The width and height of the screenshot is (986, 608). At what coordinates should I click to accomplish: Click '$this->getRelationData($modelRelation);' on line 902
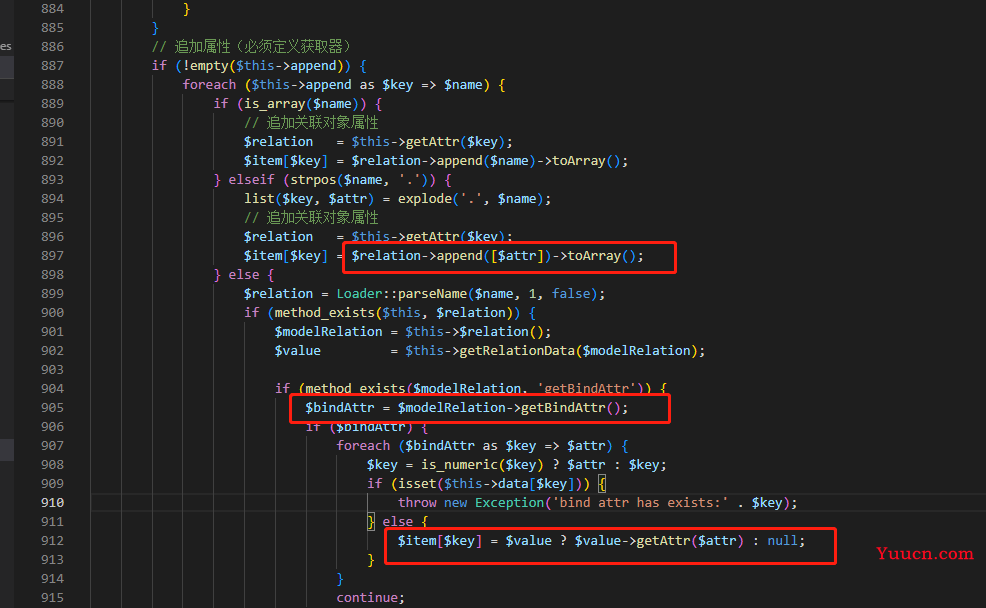[555, 351]
